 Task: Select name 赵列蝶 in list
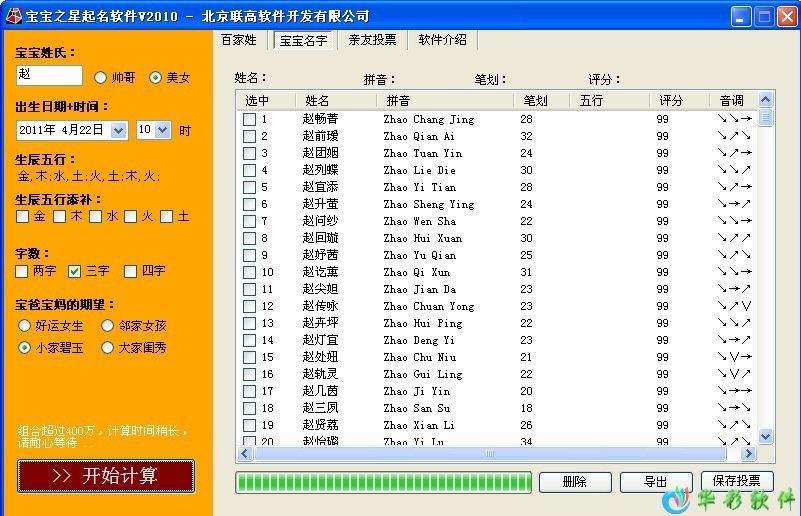point(320,170)
